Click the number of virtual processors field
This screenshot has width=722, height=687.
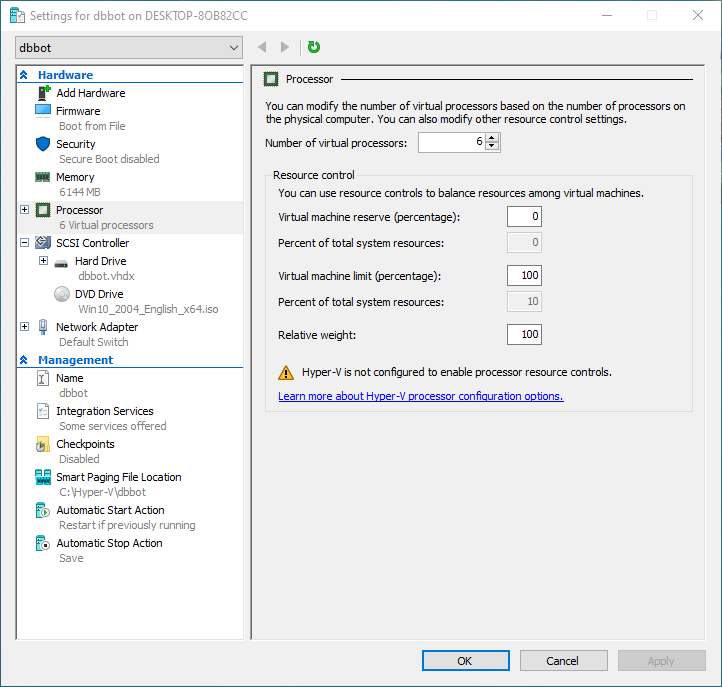pyautogui.click(x=451, y=142)
